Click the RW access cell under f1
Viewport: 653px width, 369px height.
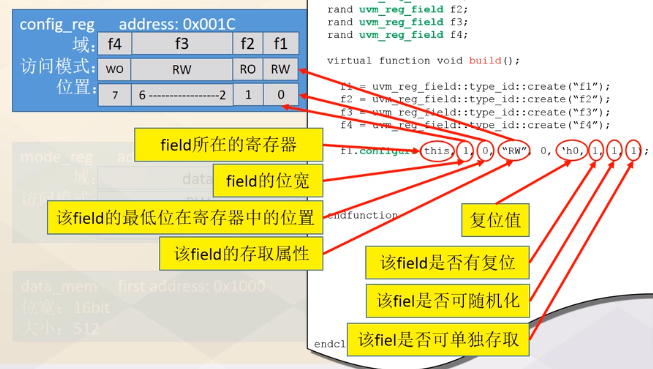(281, 69)
